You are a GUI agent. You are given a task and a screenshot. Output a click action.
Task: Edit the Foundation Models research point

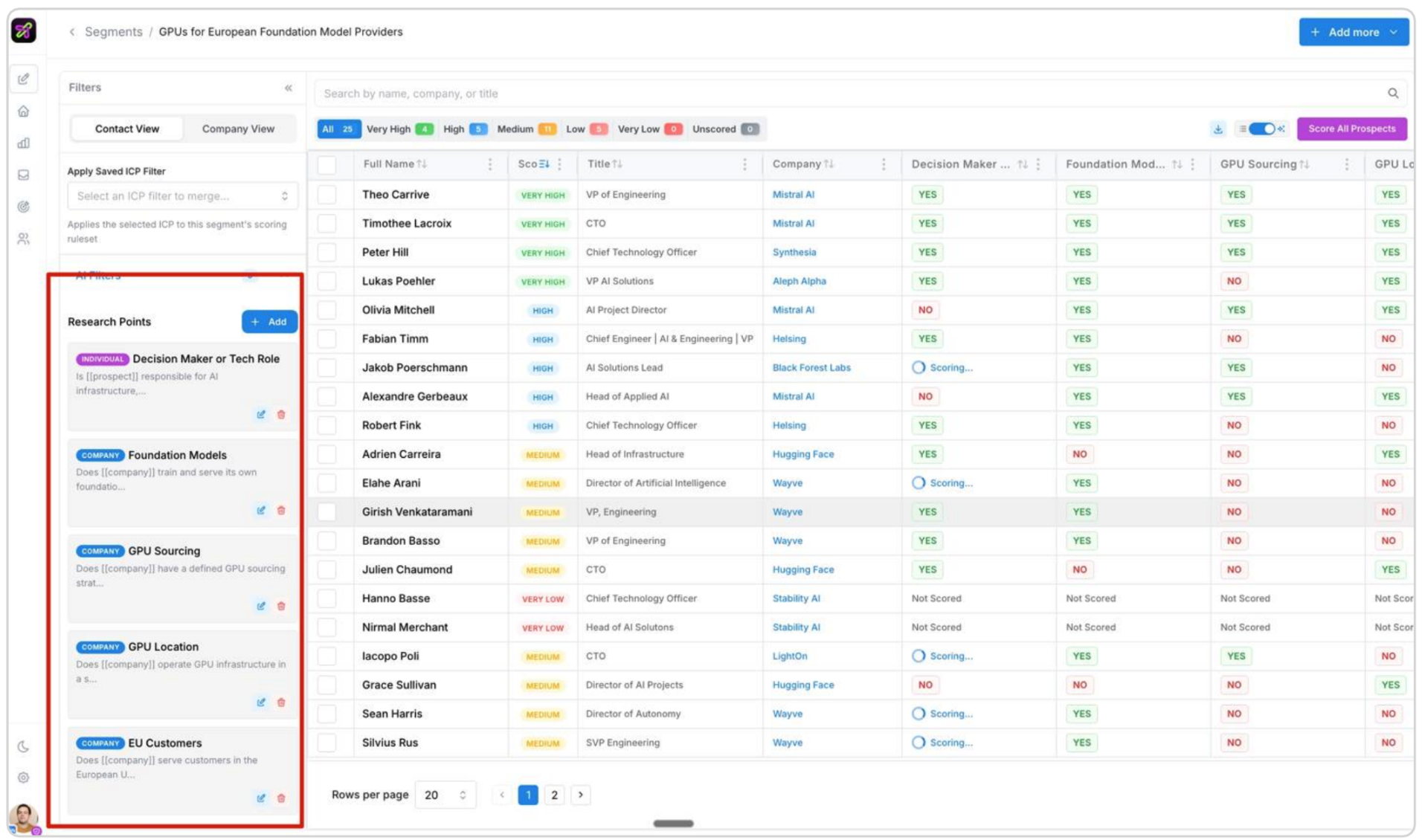(x=261, y=511)
